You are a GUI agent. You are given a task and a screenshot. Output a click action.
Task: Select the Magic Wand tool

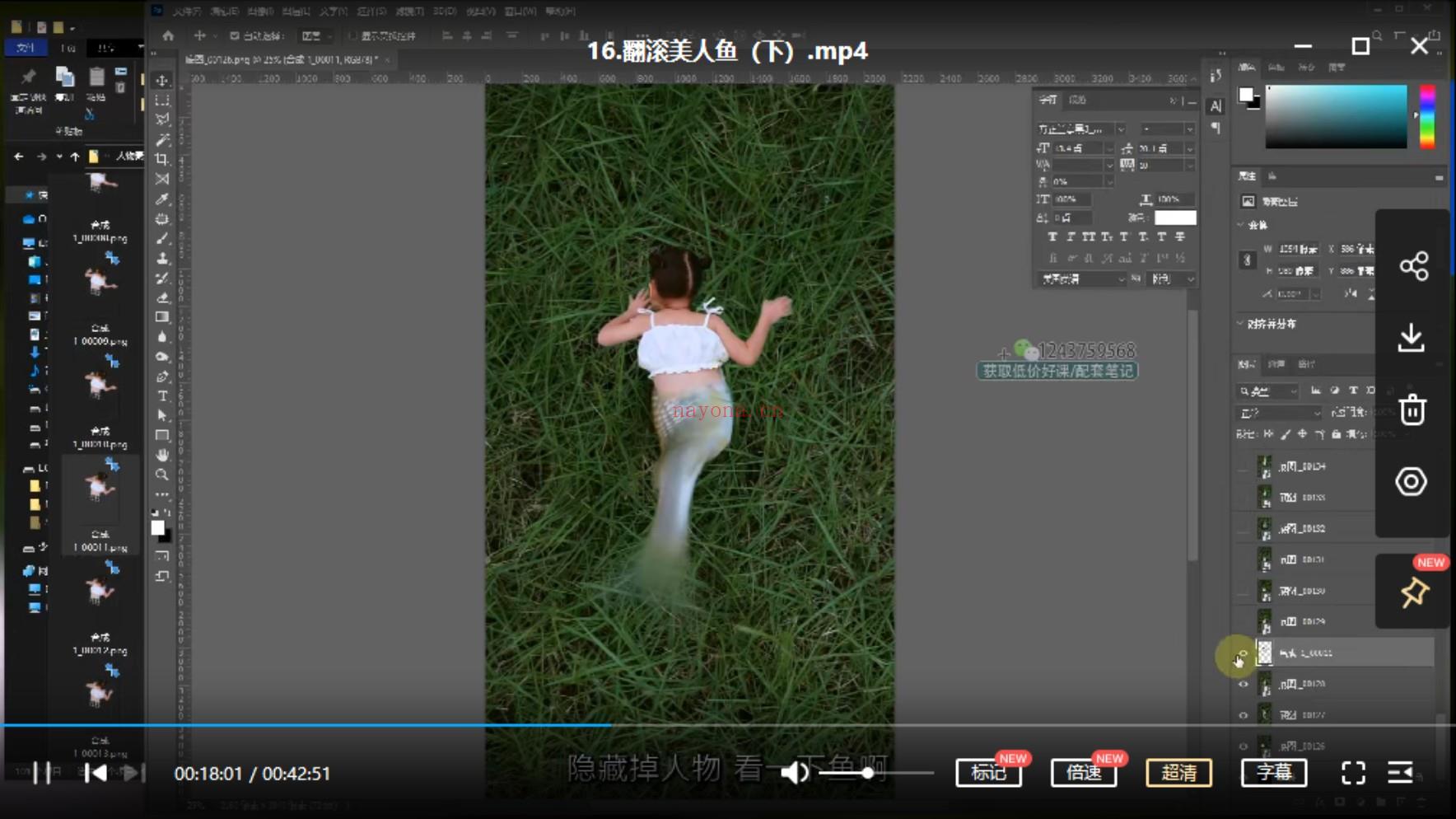[162, 139]
